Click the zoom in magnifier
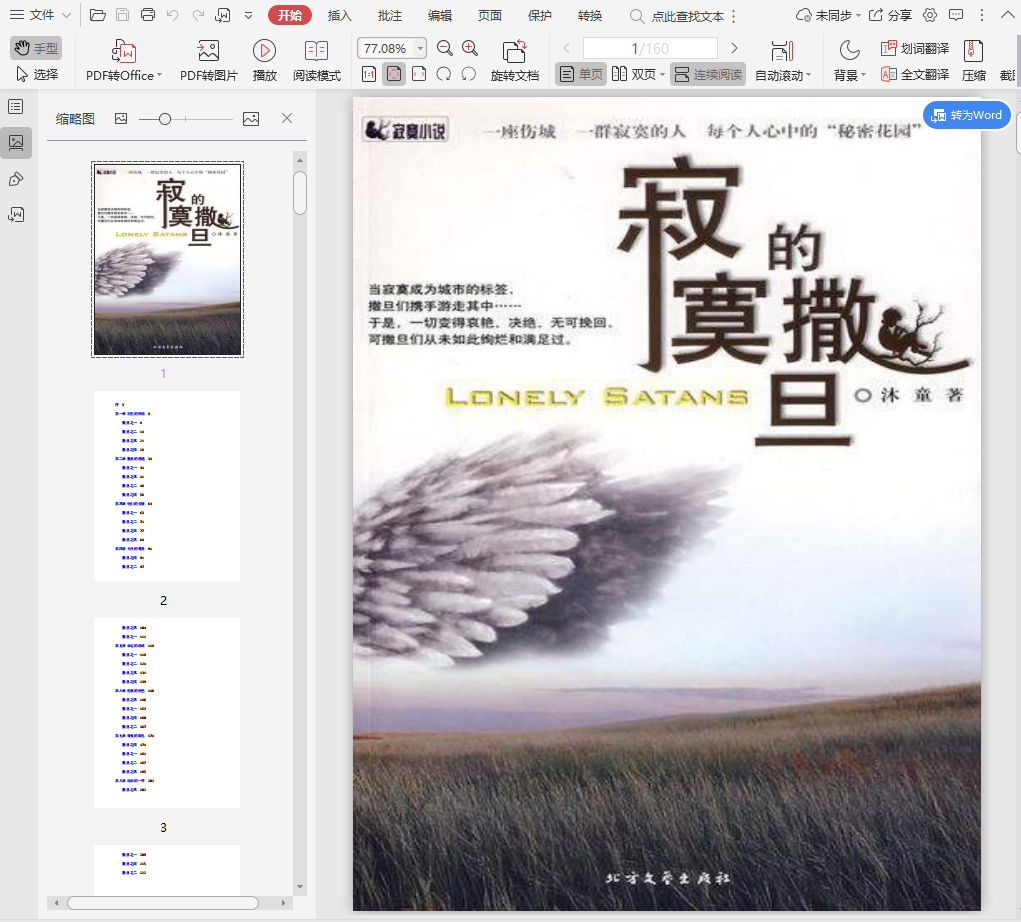This screenshot has width=1021, height=922. coord(469,48)
